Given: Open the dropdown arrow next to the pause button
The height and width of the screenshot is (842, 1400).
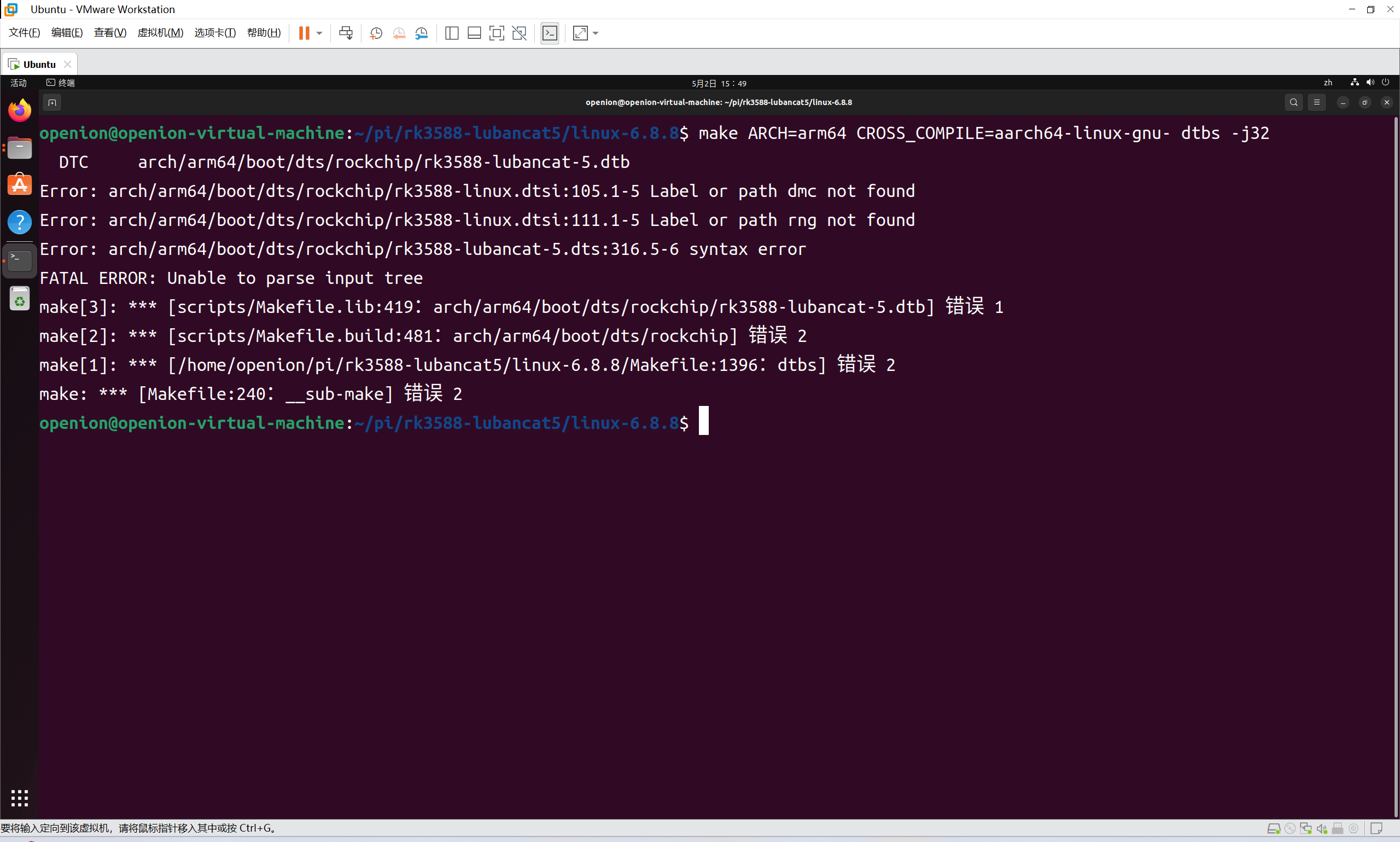Looking at the screenshot, I should [x=319, y=33].
